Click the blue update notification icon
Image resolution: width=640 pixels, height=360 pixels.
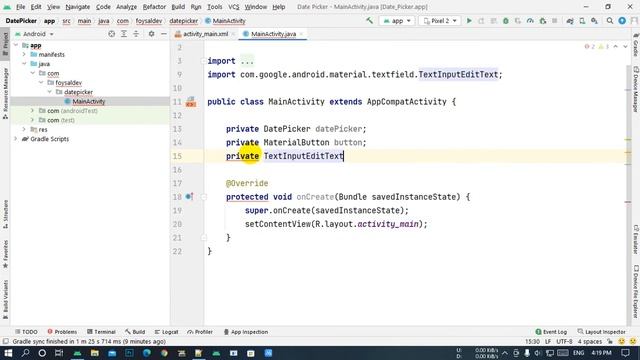click(x=622, y=20)
